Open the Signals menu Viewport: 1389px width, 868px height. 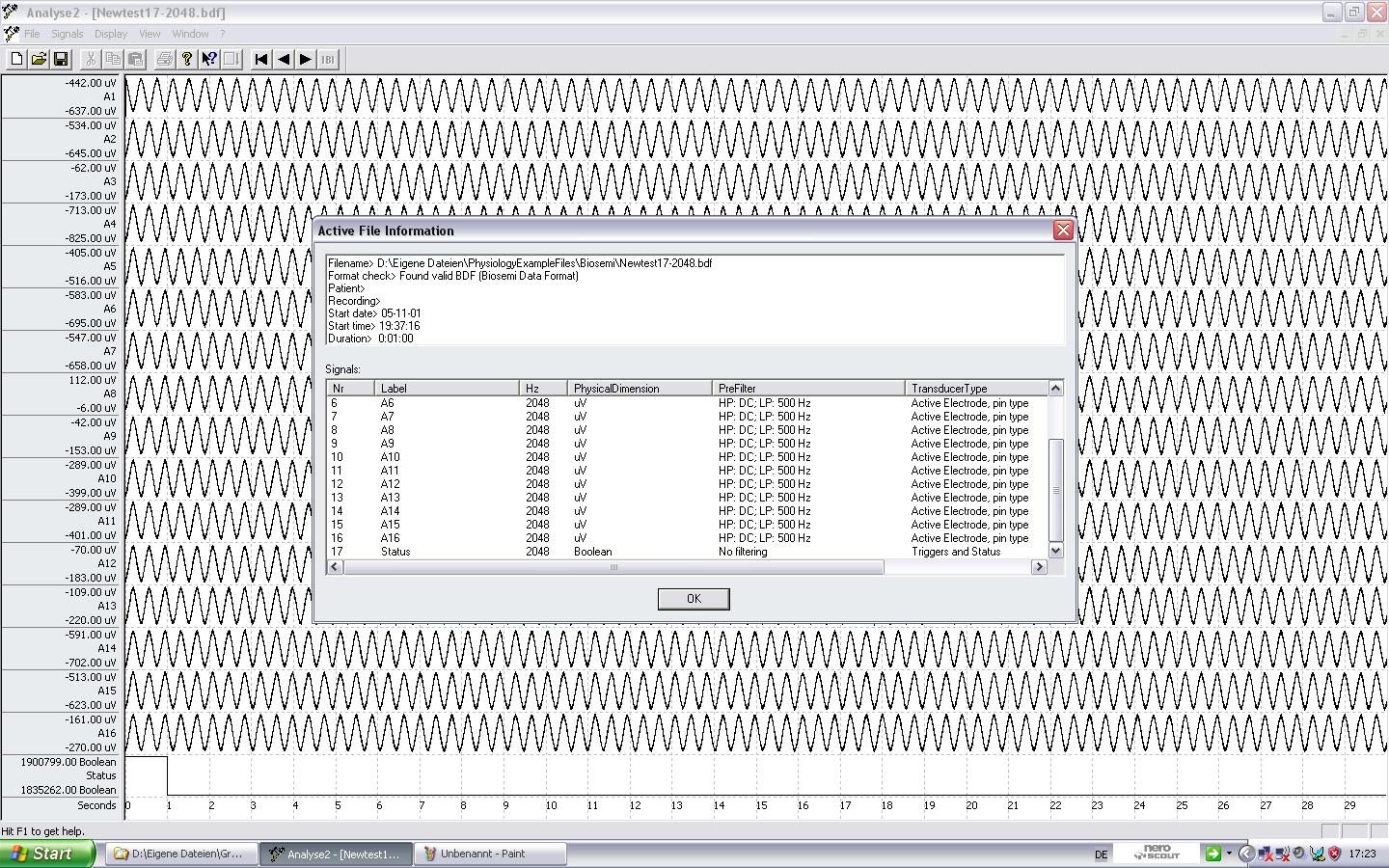(67, 33)
